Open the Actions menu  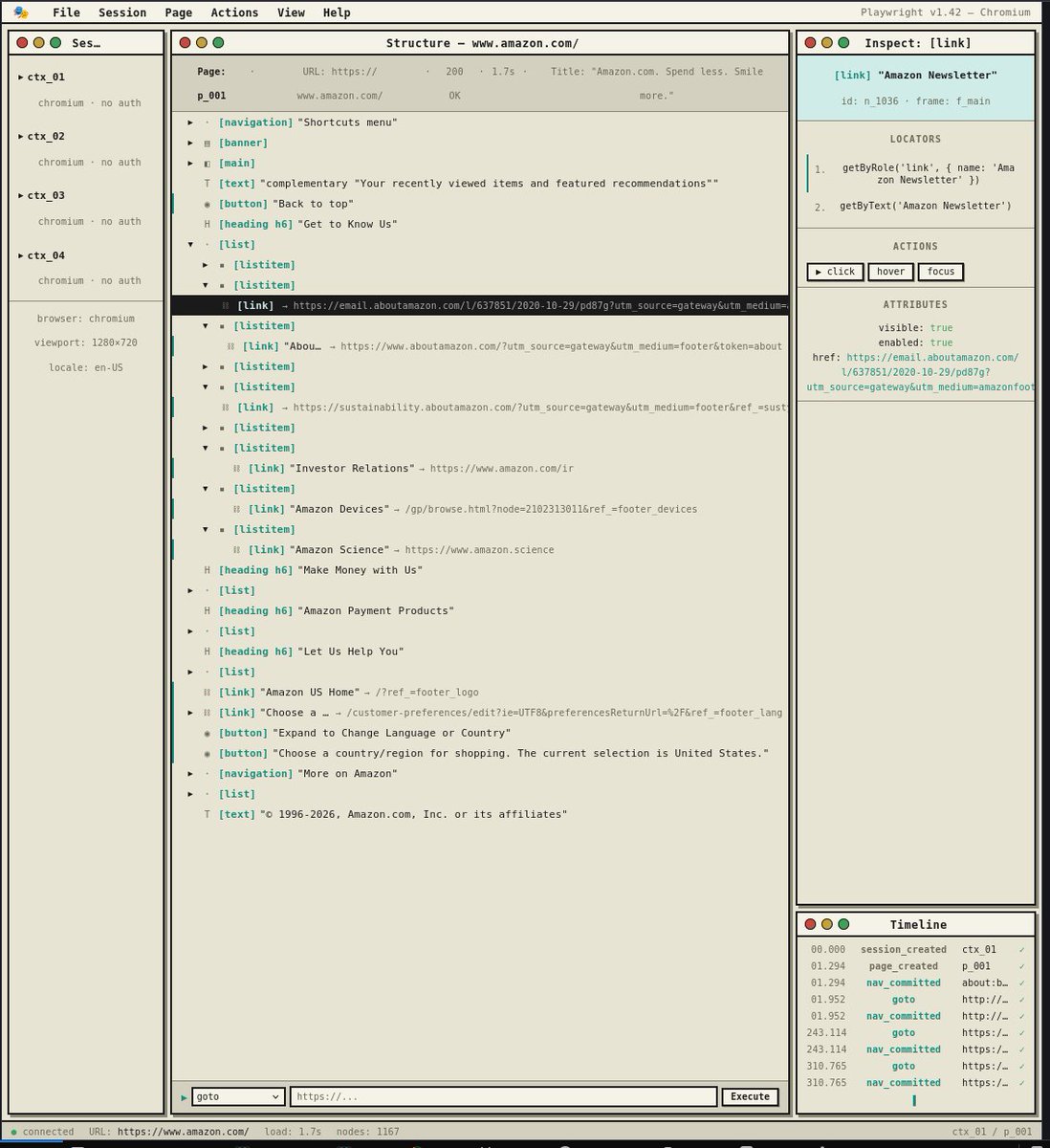(x=234, y=12)
